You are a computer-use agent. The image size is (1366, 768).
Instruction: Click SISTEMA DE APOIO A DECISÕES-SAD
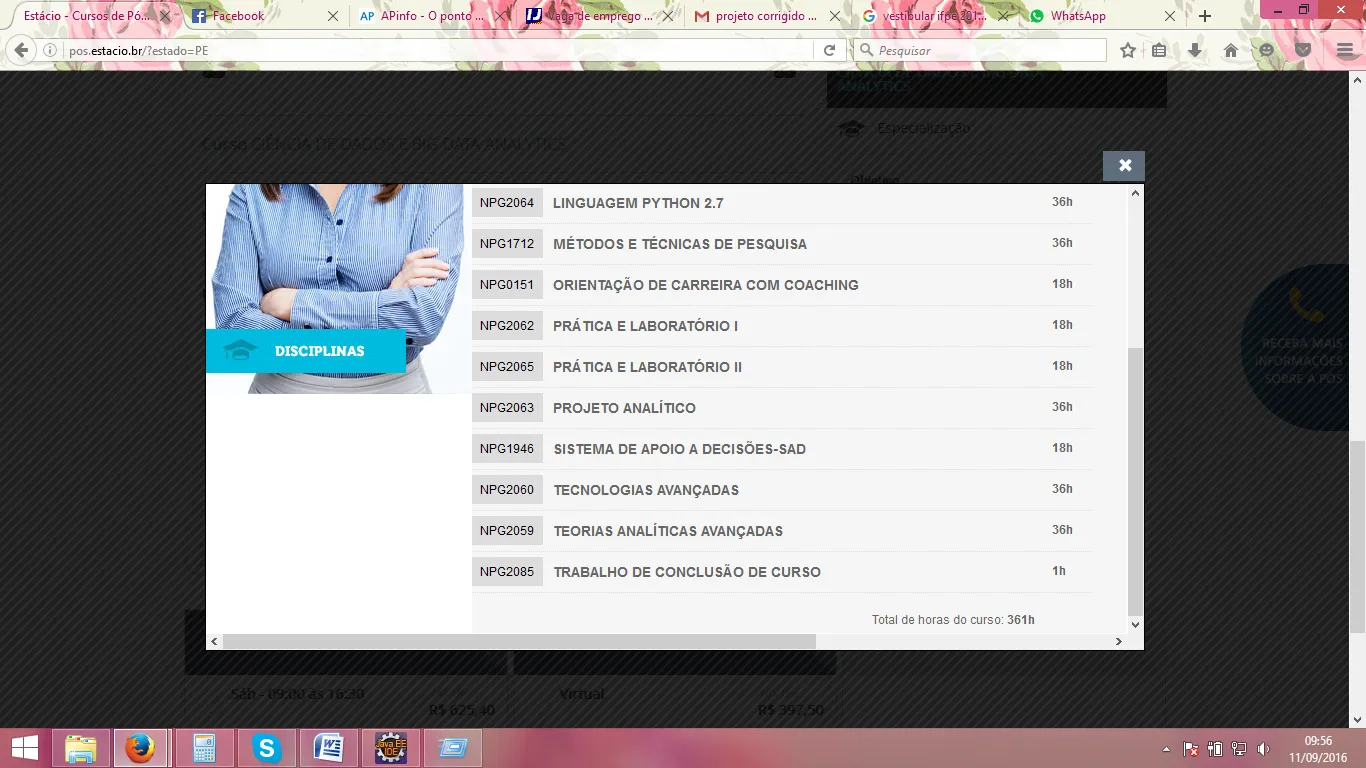(680, 449)
